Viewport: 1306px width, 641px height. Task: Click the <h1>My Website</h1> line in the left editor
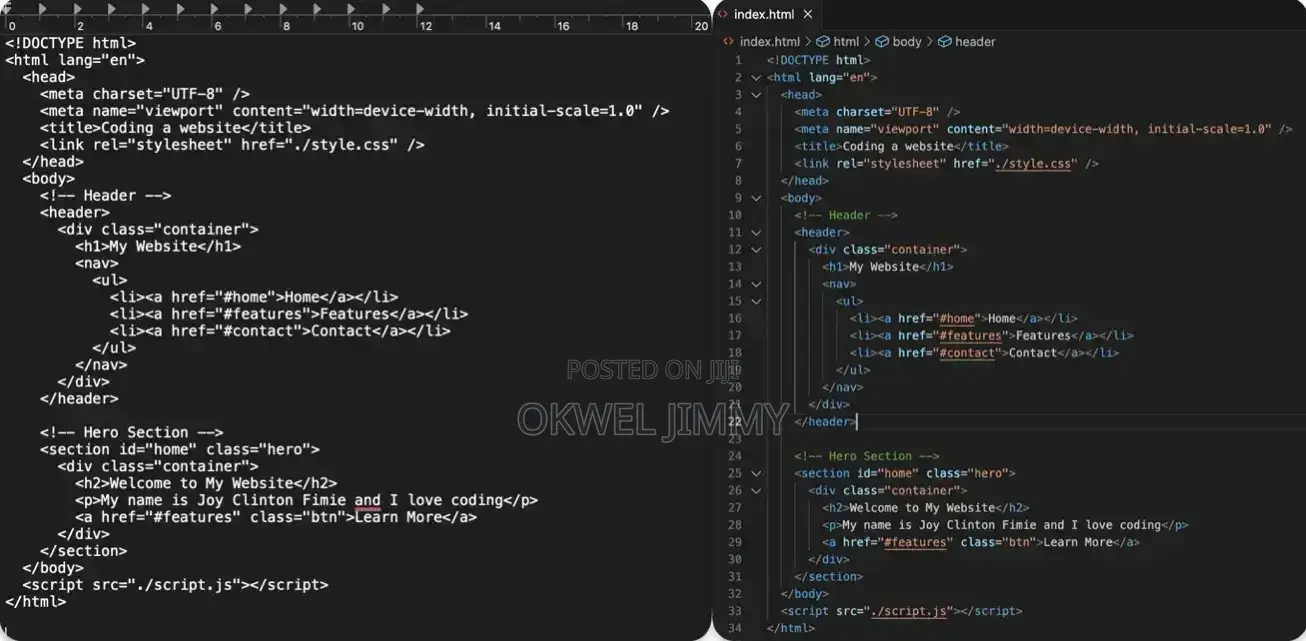click(158, 246)
